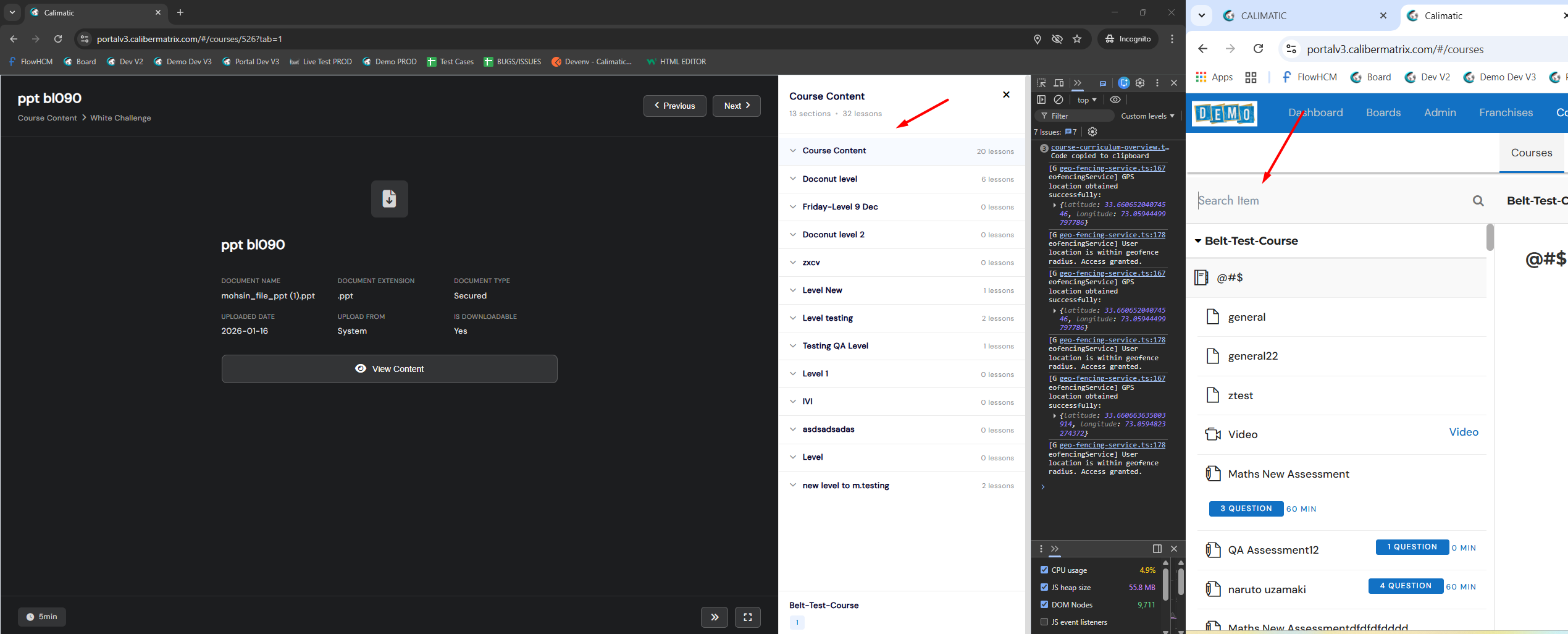Collapse the Belt-Test-Course tree in right window
The width and height of the screenshot is (1568, 634).
pyautogui.click(x=1198, y=241)
